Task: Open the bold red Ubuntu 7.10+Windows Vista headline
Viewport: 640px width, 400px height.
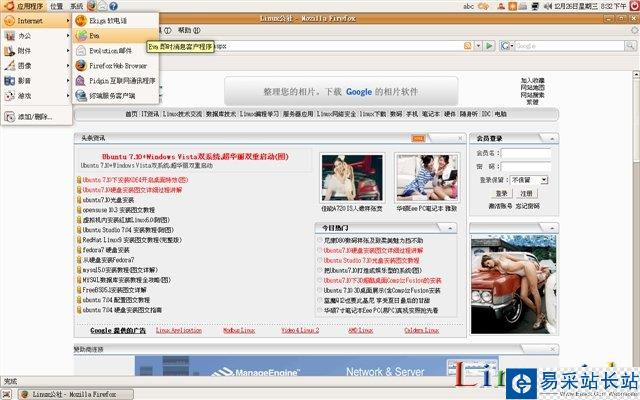Action: click(x=195, y=156)
